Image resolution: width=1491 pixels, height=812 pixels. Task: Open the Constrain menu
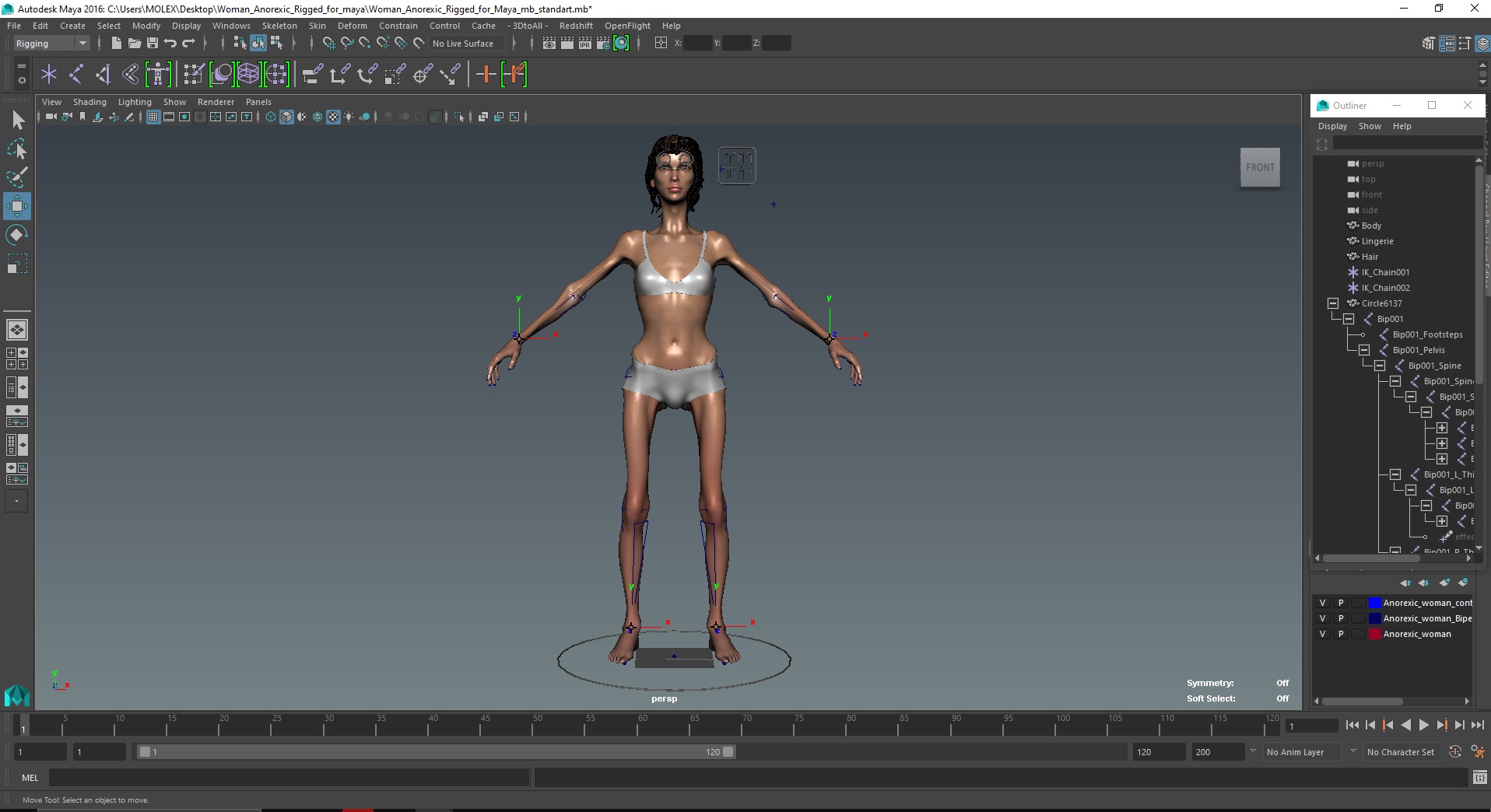(398, 26)
